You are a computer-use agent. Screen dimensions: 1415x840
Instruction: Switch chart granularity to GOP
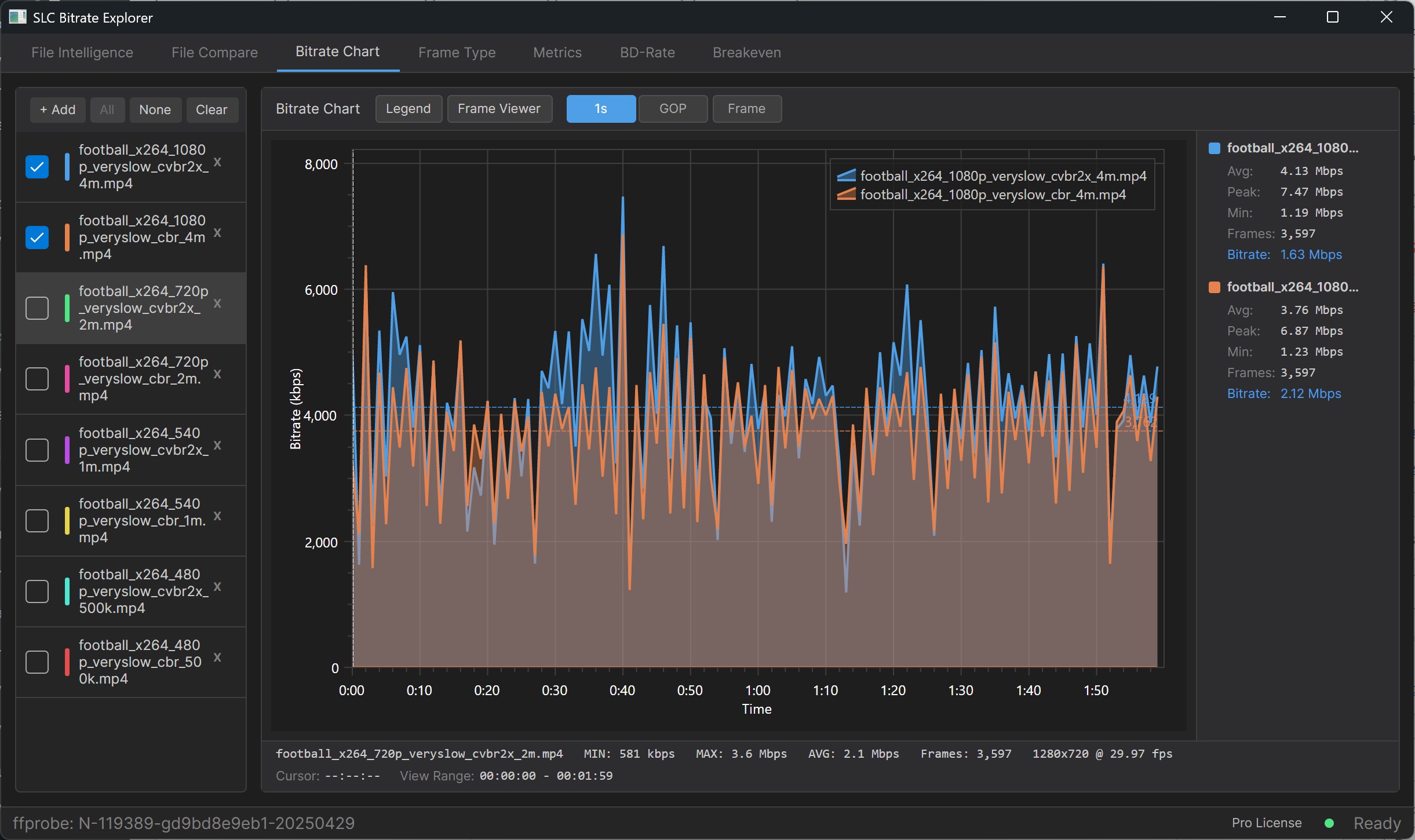(x=672, y=109)
